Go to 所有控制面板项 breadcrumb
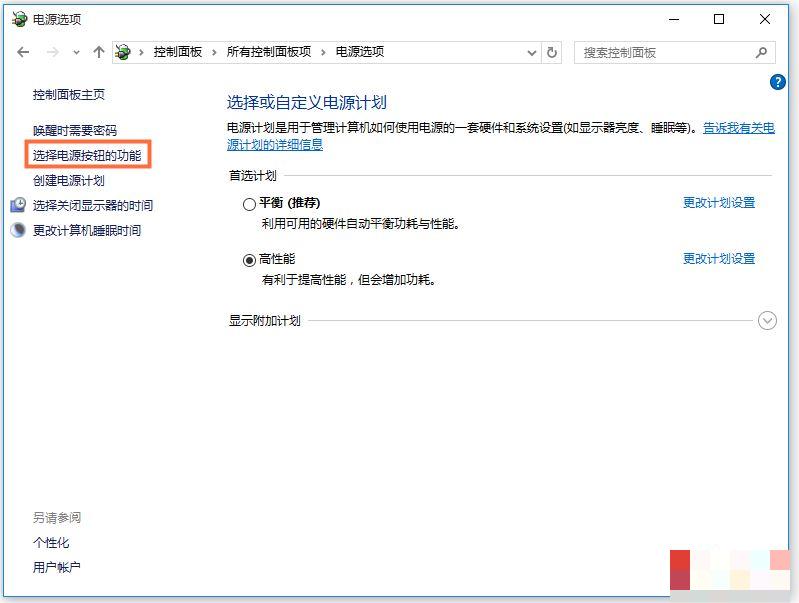 [x=269, y=52]
